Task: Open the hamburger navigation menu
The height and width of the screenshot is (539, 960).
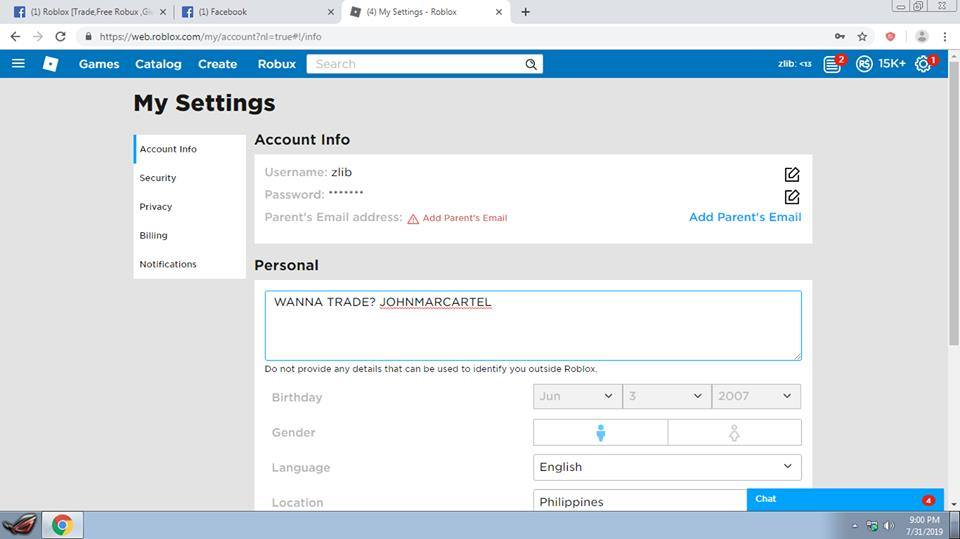Action: [18, 64]
